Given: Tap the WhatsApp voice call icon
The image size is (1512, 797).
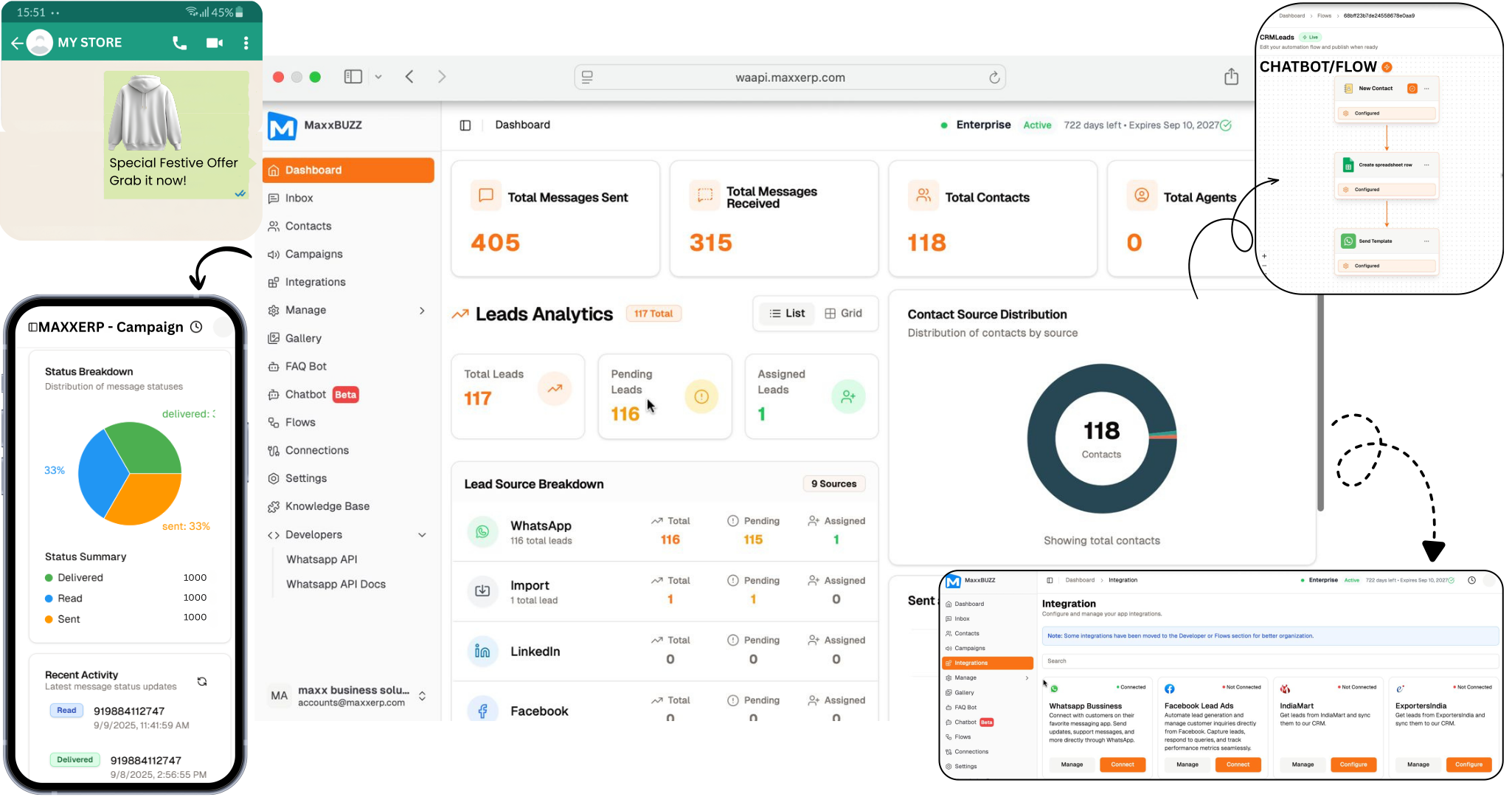Looking at the screenshot, I should 179,43.
